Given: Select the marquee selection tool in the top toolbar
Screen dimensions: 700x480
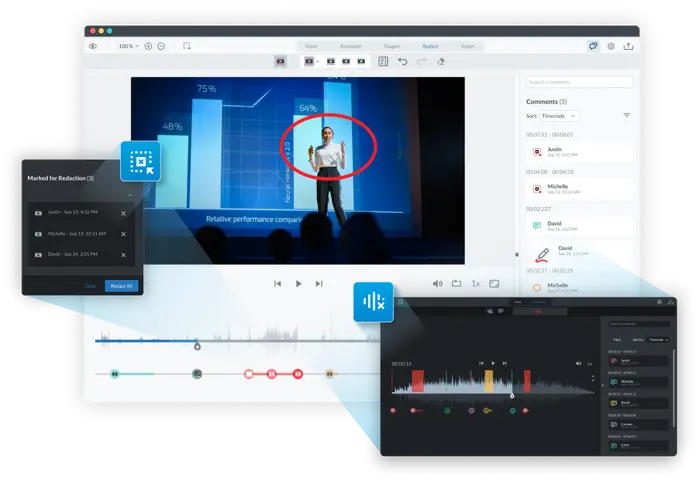Looking at the screenshot, I should pos(187,46).
